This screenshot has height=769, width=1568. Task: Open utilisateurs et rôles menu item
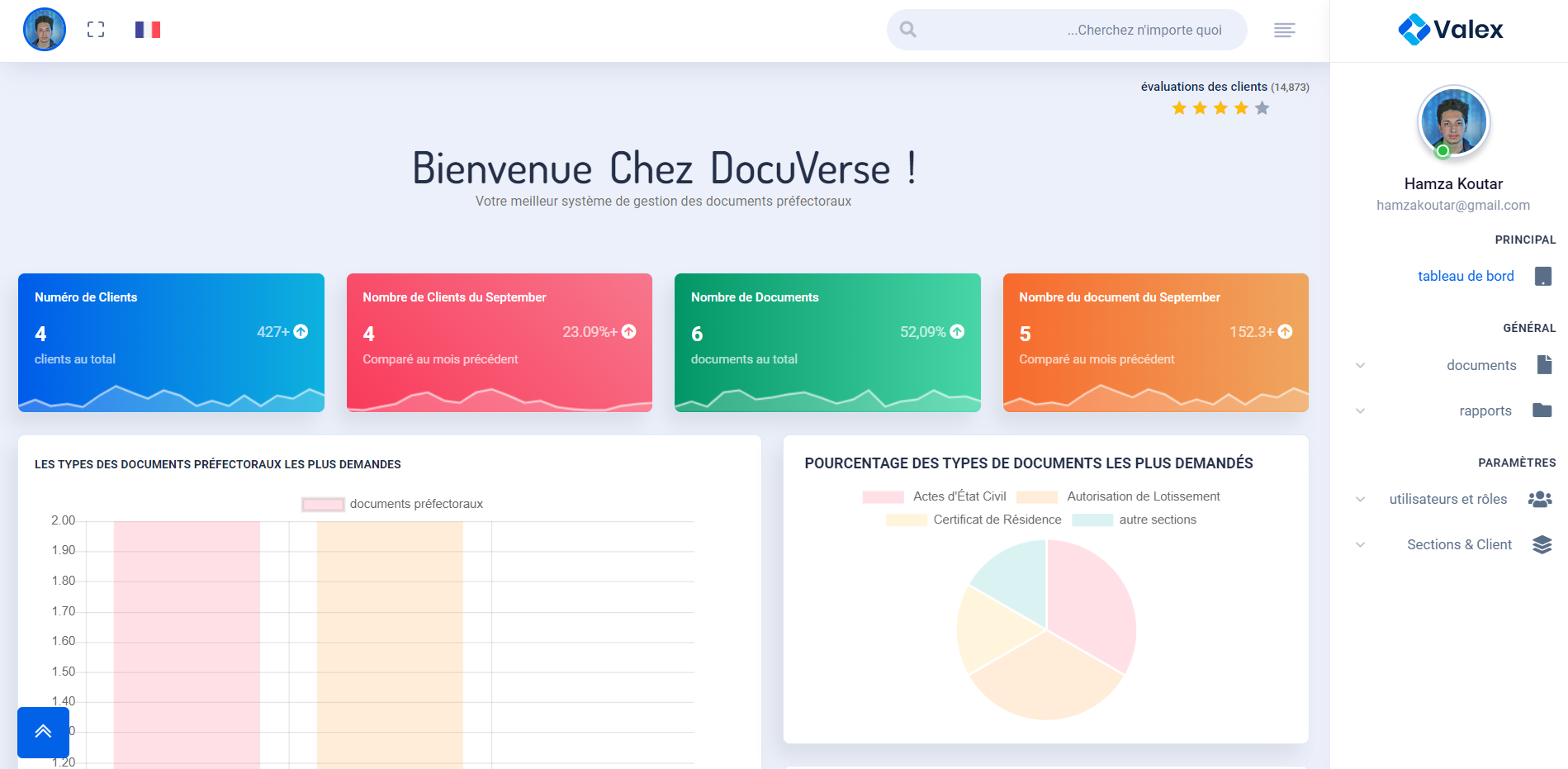coord(1448,499)
